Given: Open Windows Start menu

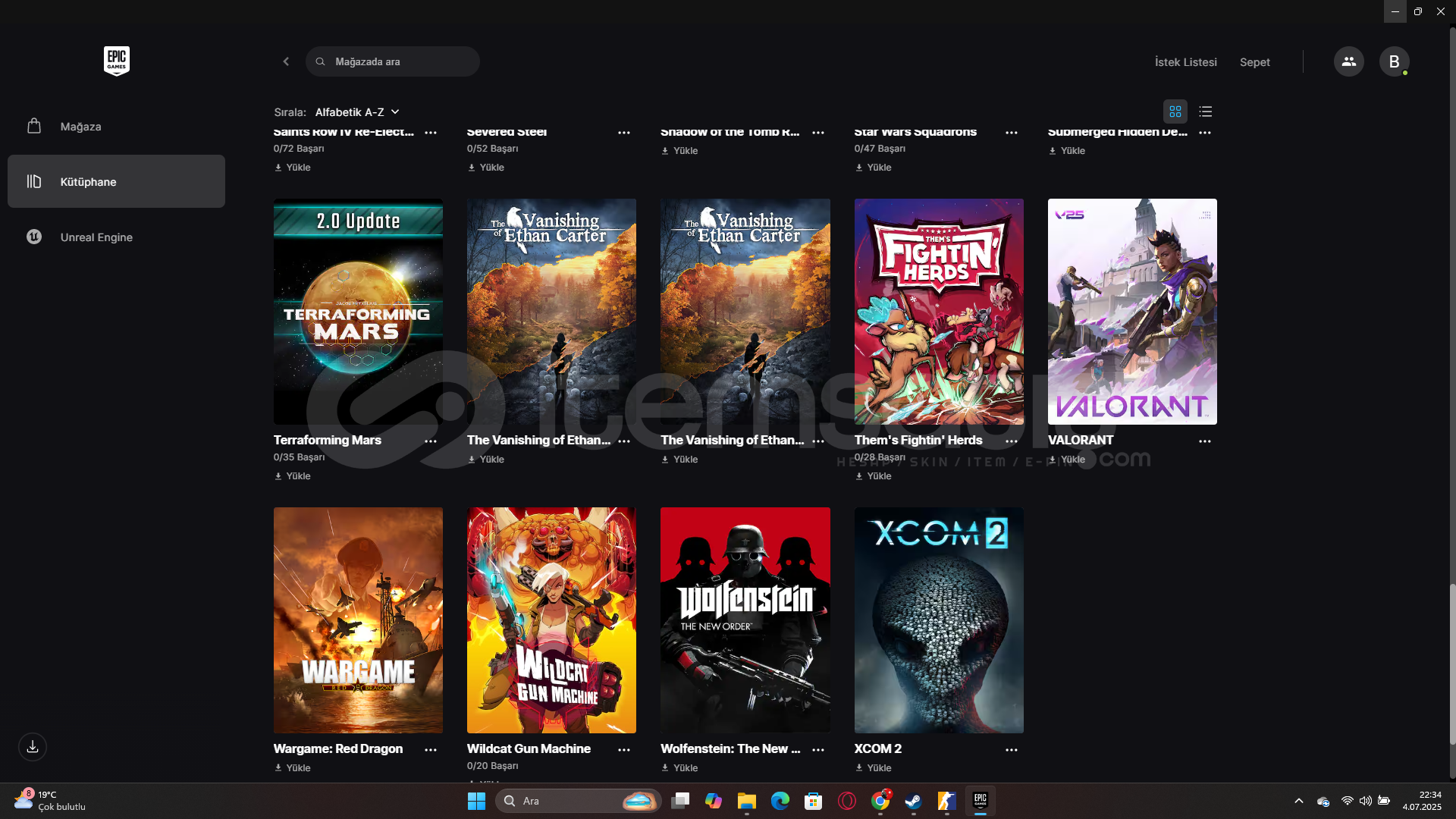Looking at the screenshot, I should coord(476,801).
